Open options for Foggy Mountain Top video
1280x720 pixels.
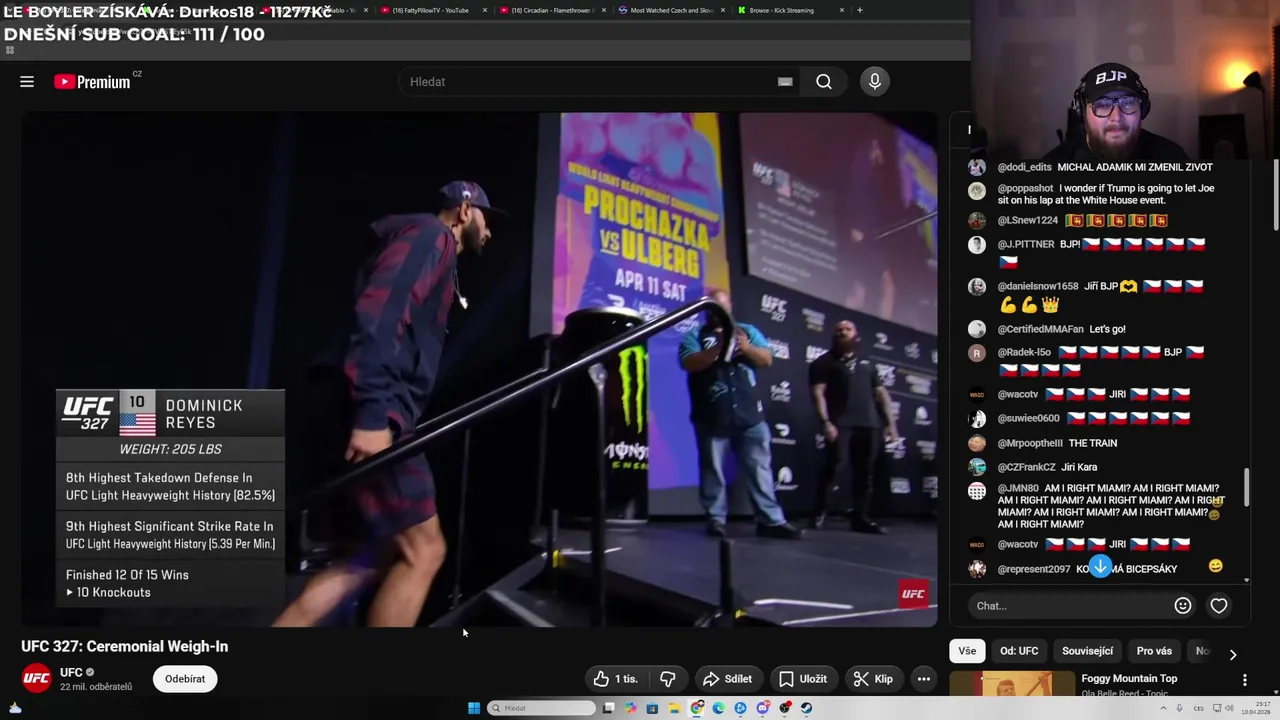coord(1245,680)
